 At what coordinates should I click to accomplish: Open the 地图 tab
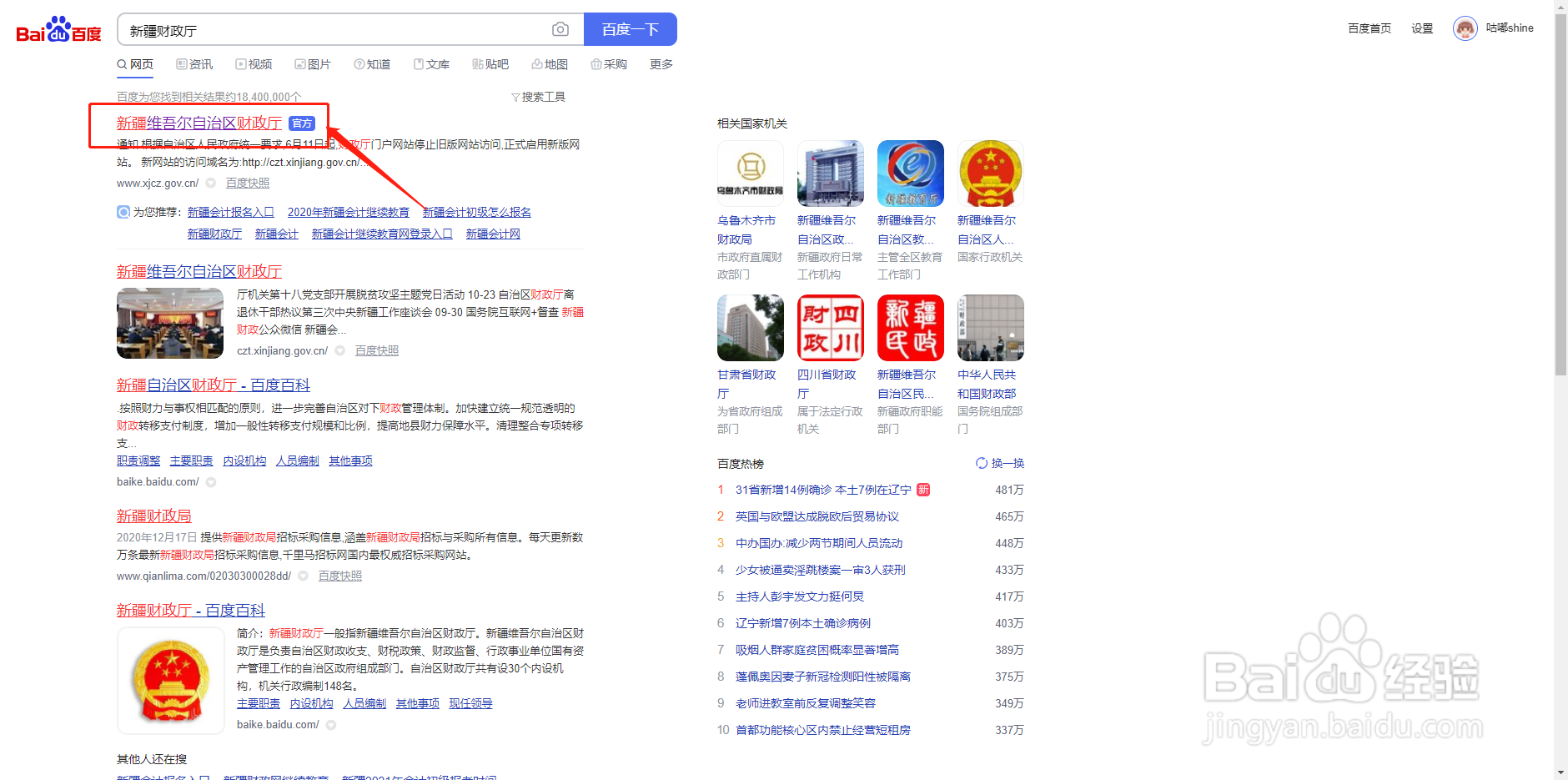point(550,64)
